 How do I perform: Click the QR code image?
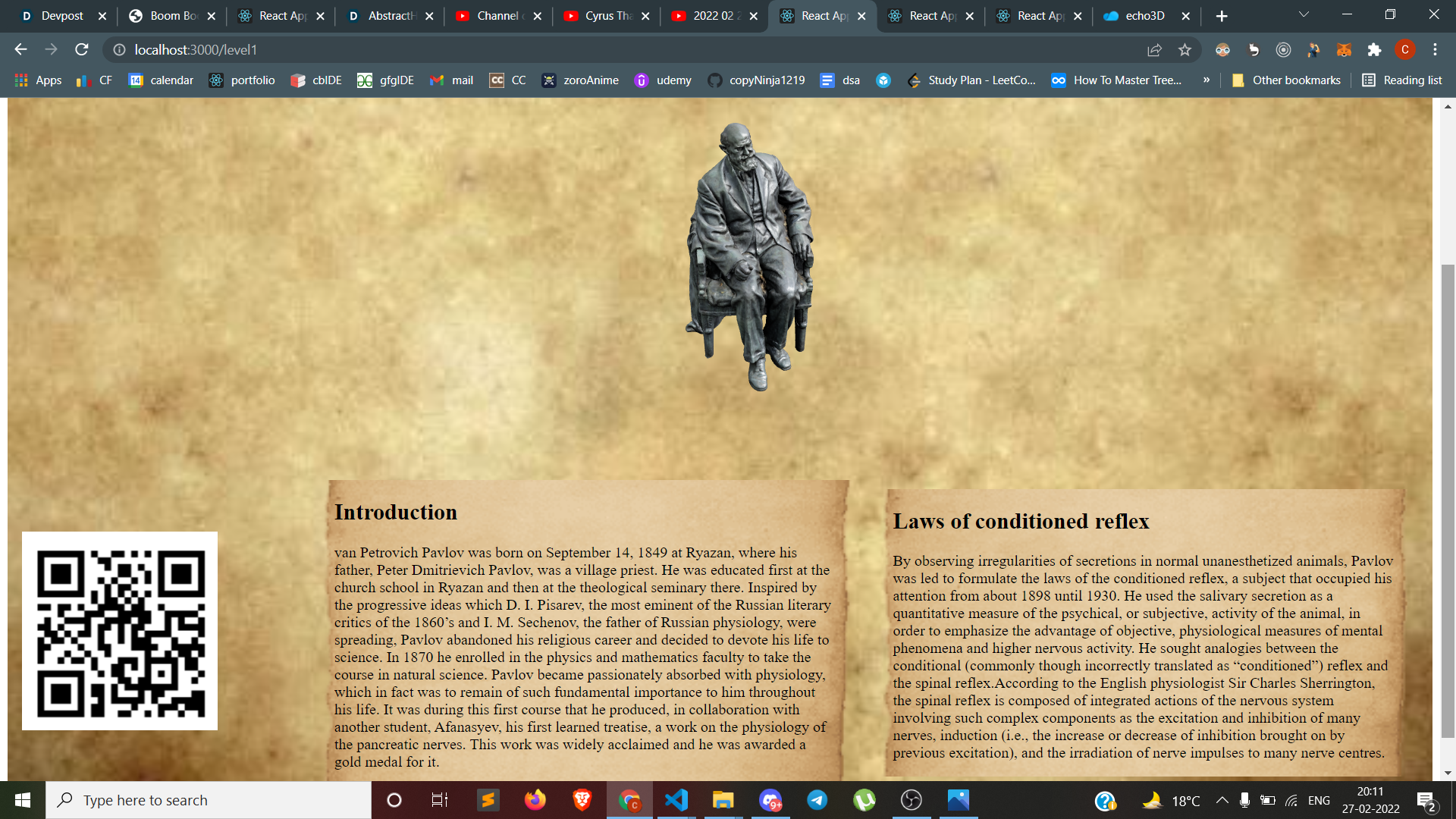click(x=120, y=631)
